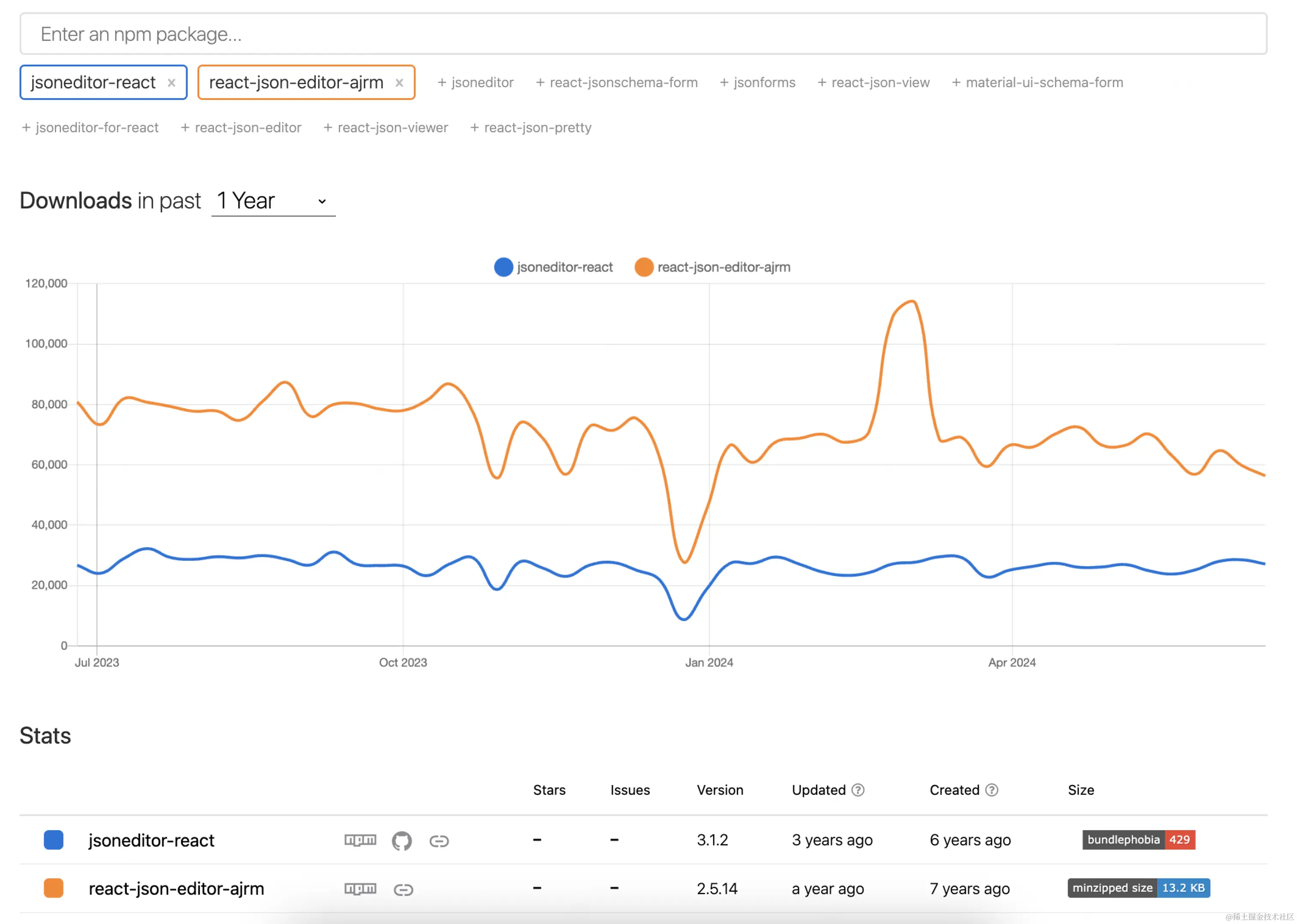Click help icon next to Updated
The height and width of the screenshot is (924, 1297).
tap(858, 790)
